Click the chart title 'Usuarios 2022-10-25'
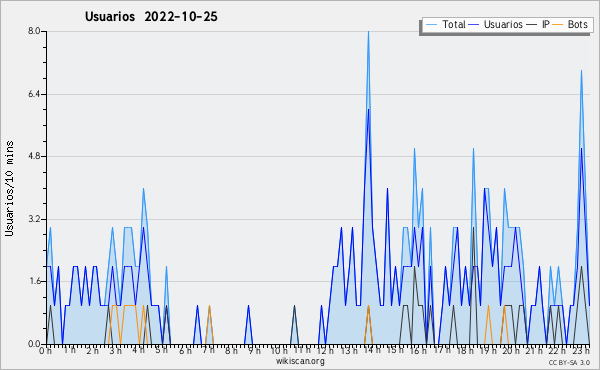600x370 pixels. pos(151,17)
